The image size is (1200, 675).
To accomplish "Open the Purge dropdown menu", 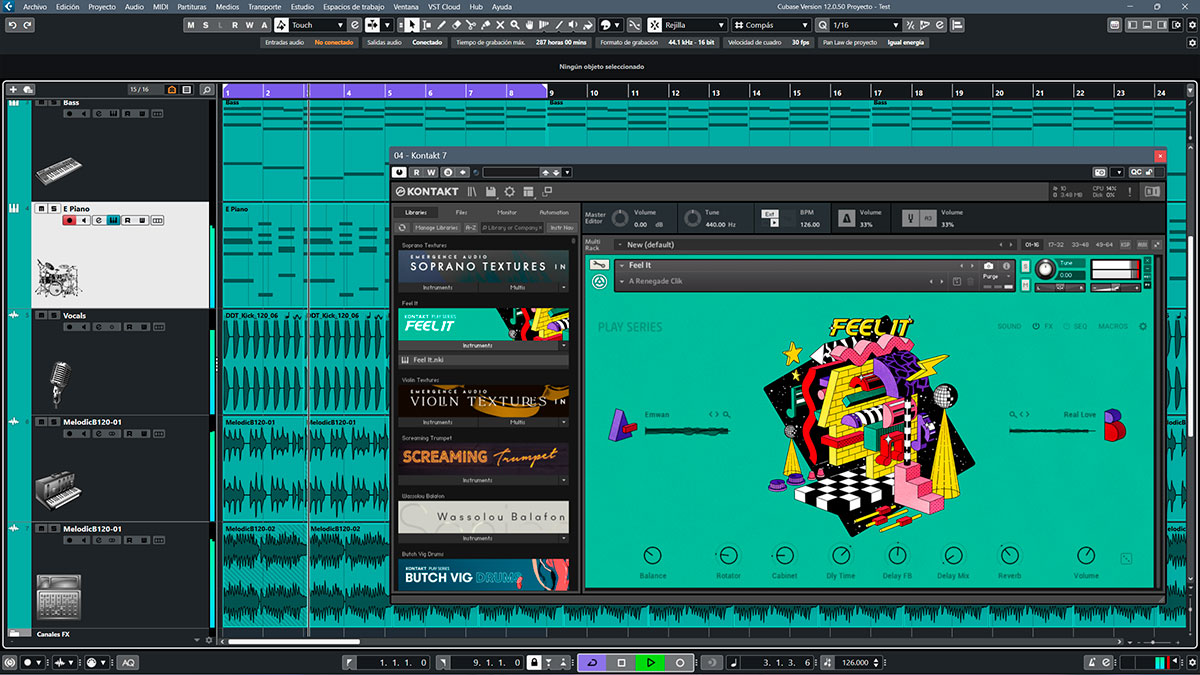I will (x=994, y=276).
